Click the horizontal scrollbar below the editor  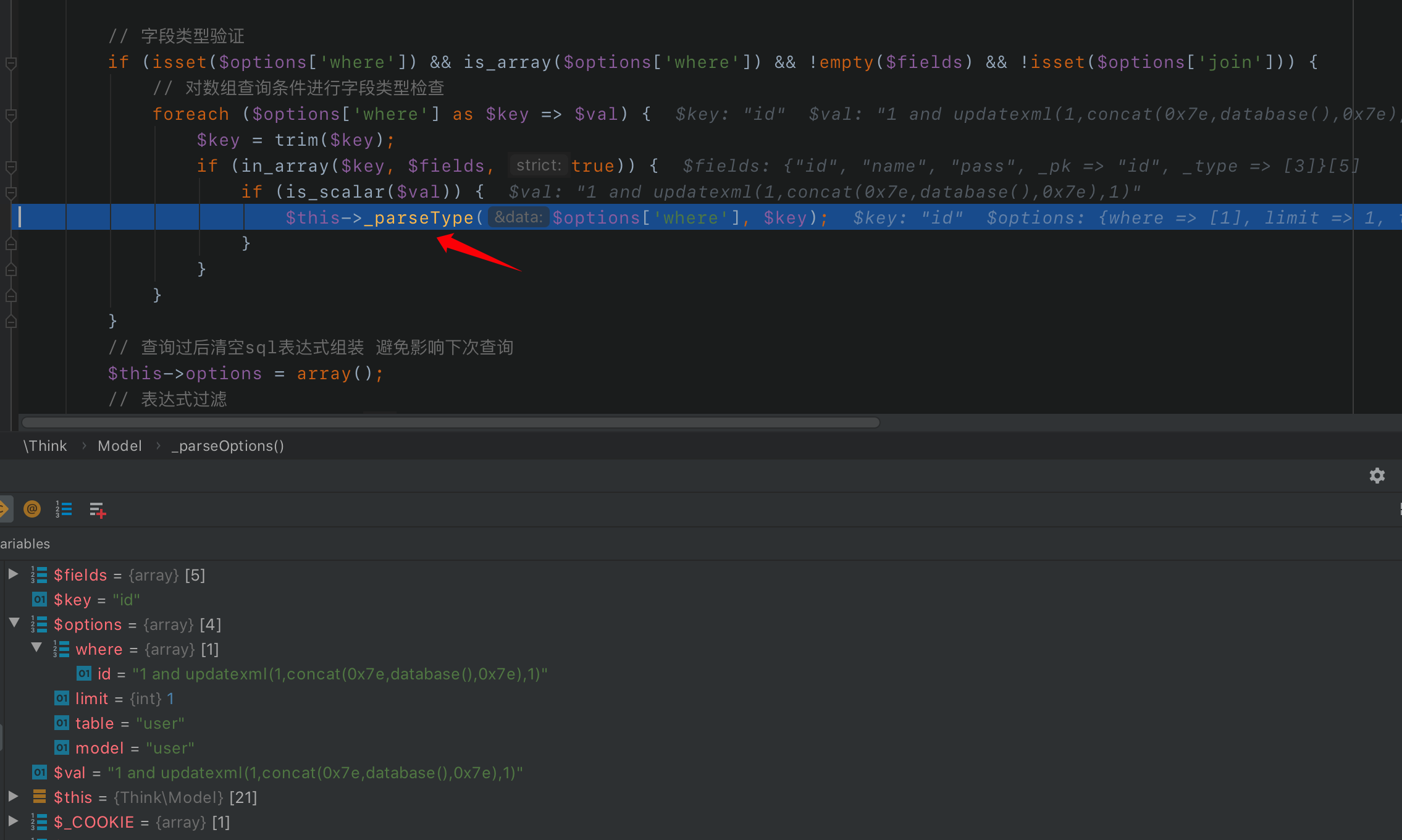pos(451,422)
